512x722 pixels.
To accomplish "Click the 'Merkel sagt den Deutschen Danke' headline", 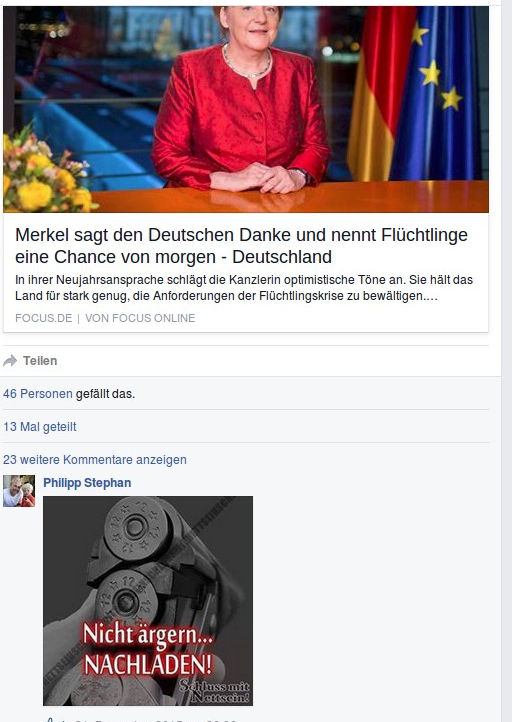I will tap(241, 246).
